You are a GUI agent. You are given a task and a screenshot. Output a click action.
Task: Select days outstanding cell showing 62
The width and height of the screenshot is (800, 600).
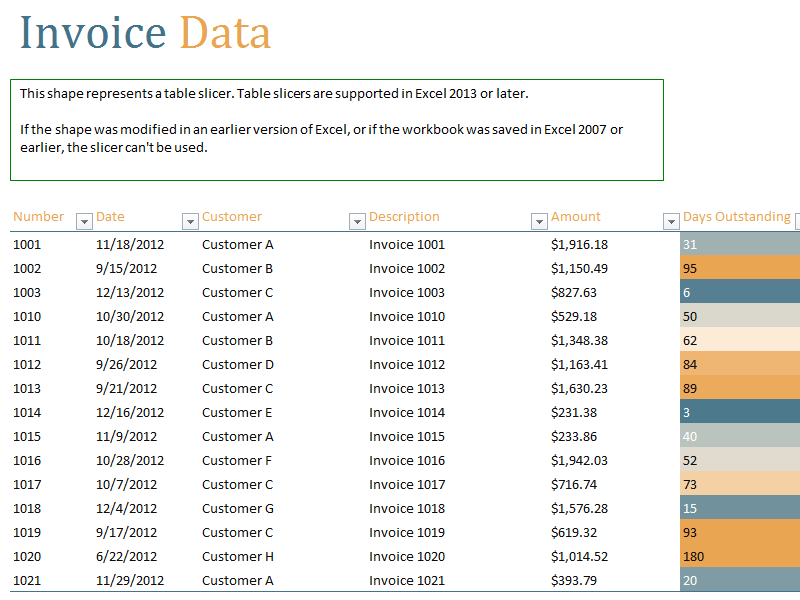coord(740,340)
